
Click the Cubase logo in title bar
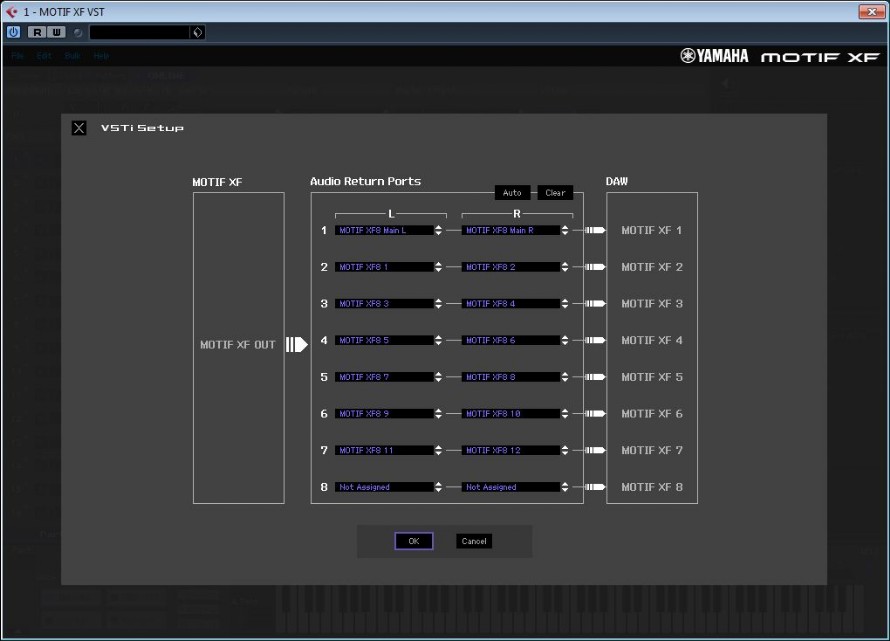tap(12, 11)
